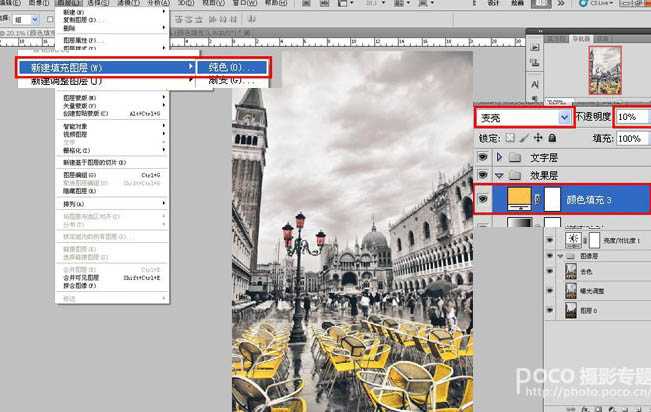Click top play-arrow icon in collapsed dock
Image resolution: width=651 pixels, height=412 pixels.
point(535,48)
